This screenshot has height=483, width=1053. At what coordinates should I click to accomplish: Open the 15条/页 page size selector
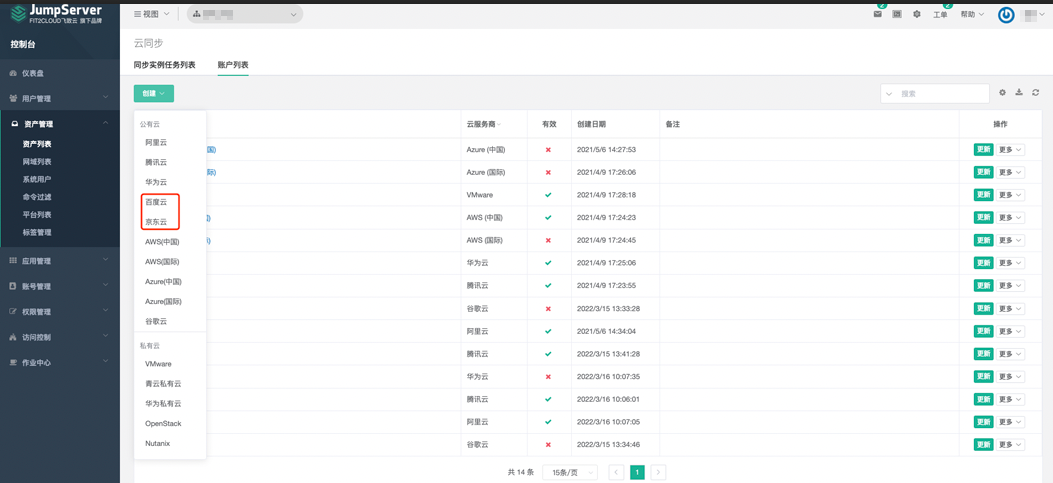(x=569, y=472)
